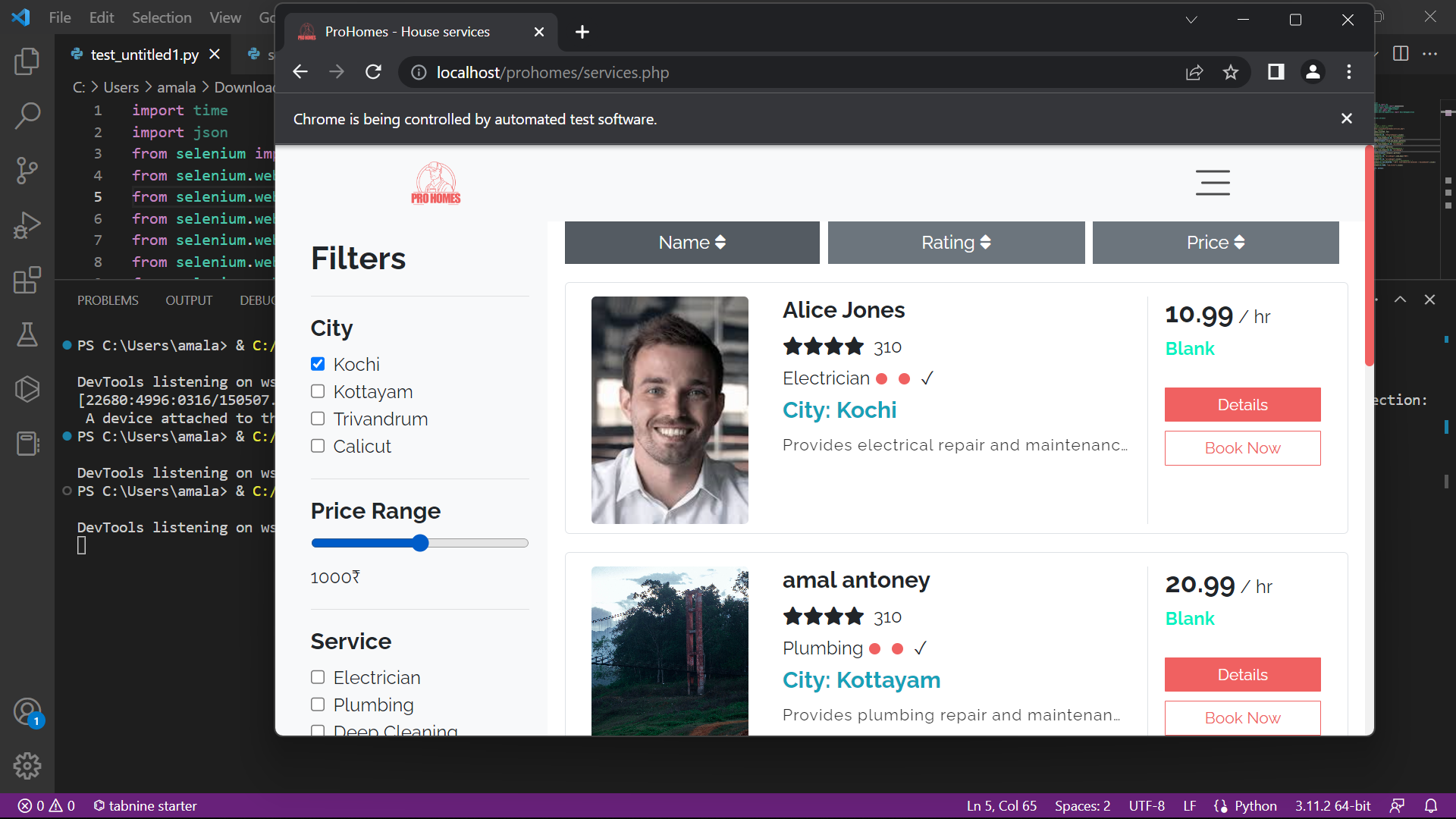
Task: Bookmark this page with star icon
Action: tap(1230, 72)
